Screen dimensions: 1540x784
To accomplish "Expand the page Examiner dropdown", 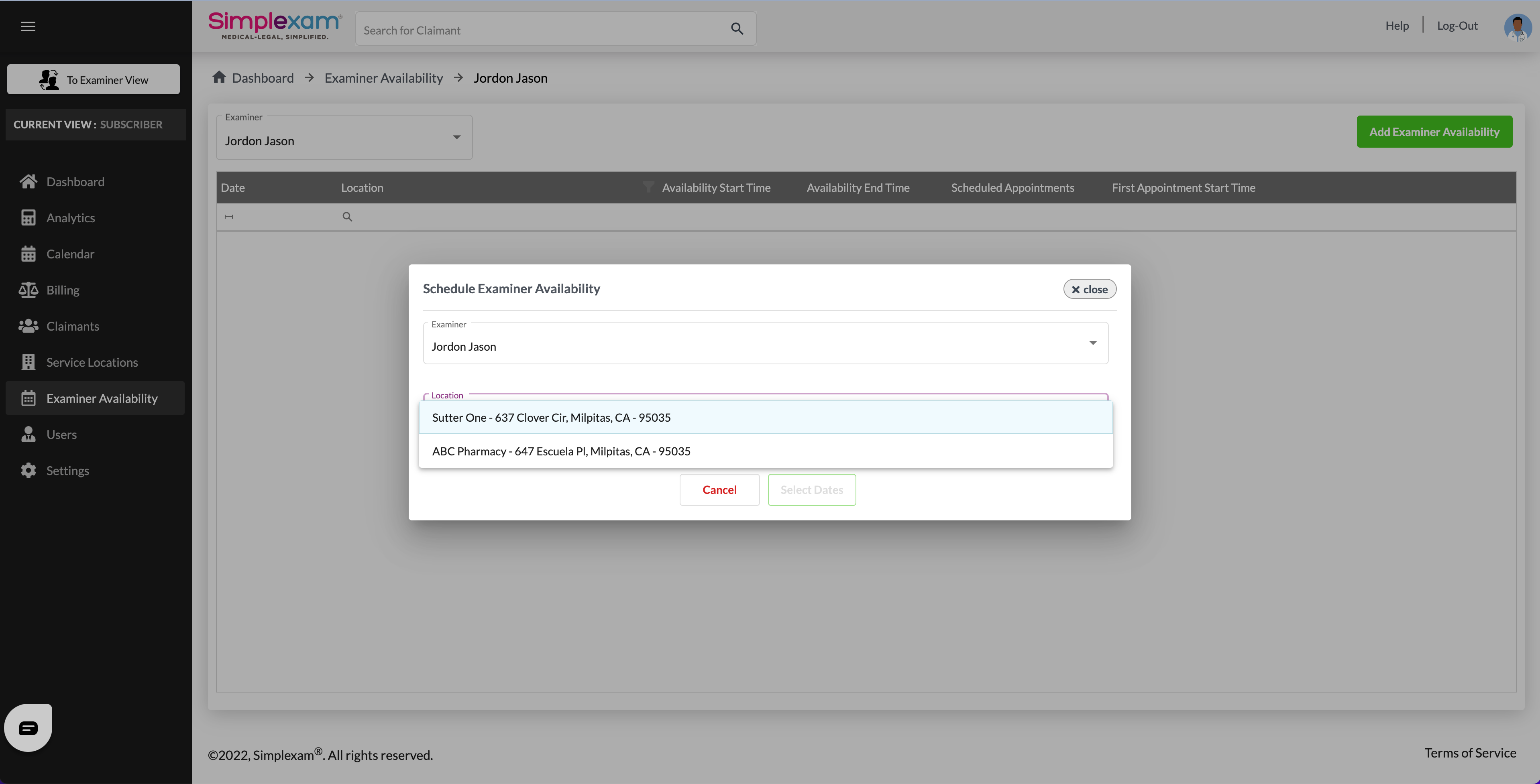I will coord(456,138).
